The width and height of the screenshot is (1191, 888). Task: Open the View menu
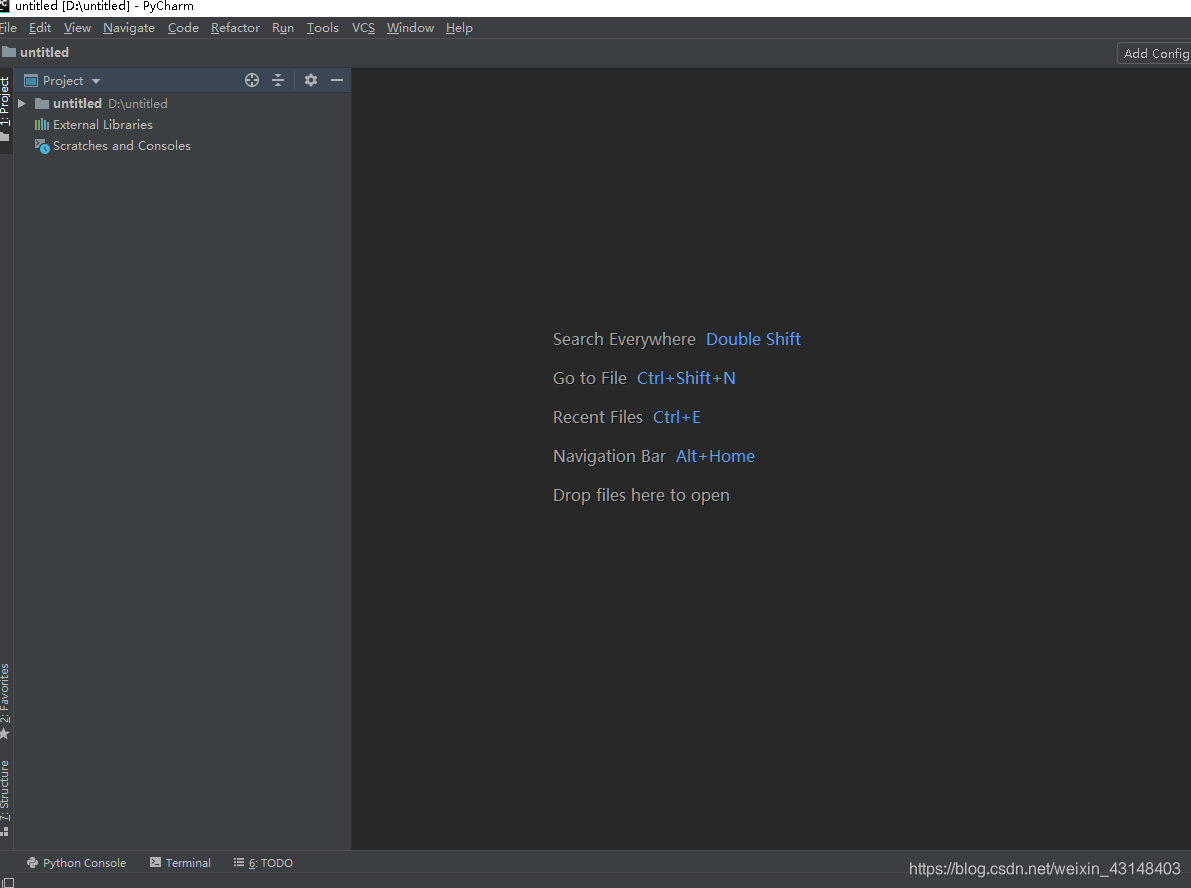[77, 27]
